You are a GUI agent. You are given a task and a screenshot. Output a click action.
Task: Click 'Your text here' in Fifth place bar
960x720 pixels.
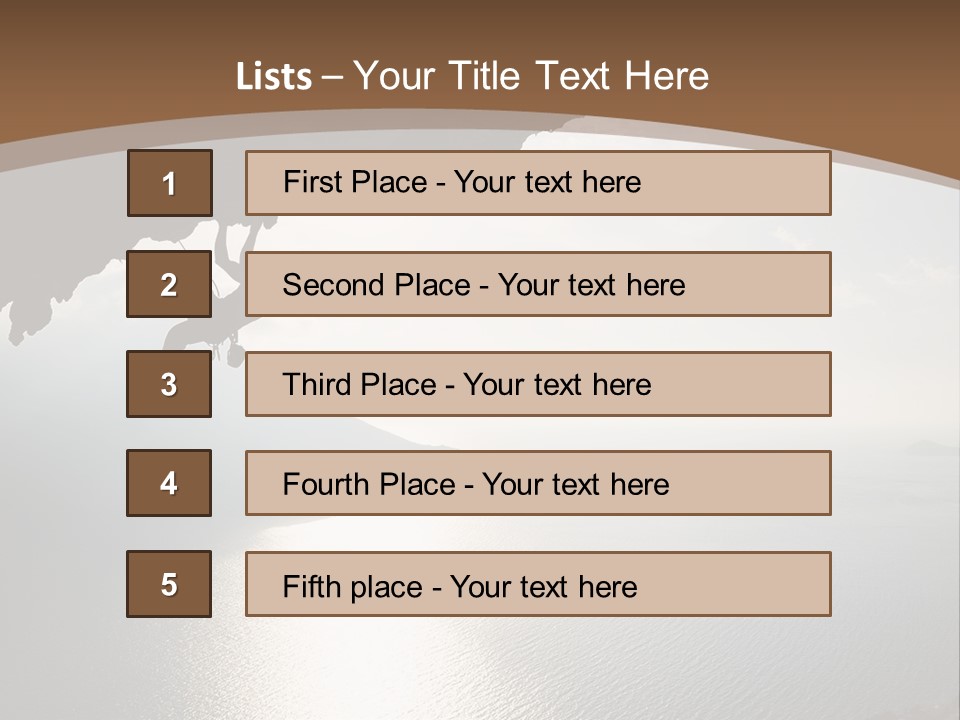pyautogui.click(x=544, y=587)
